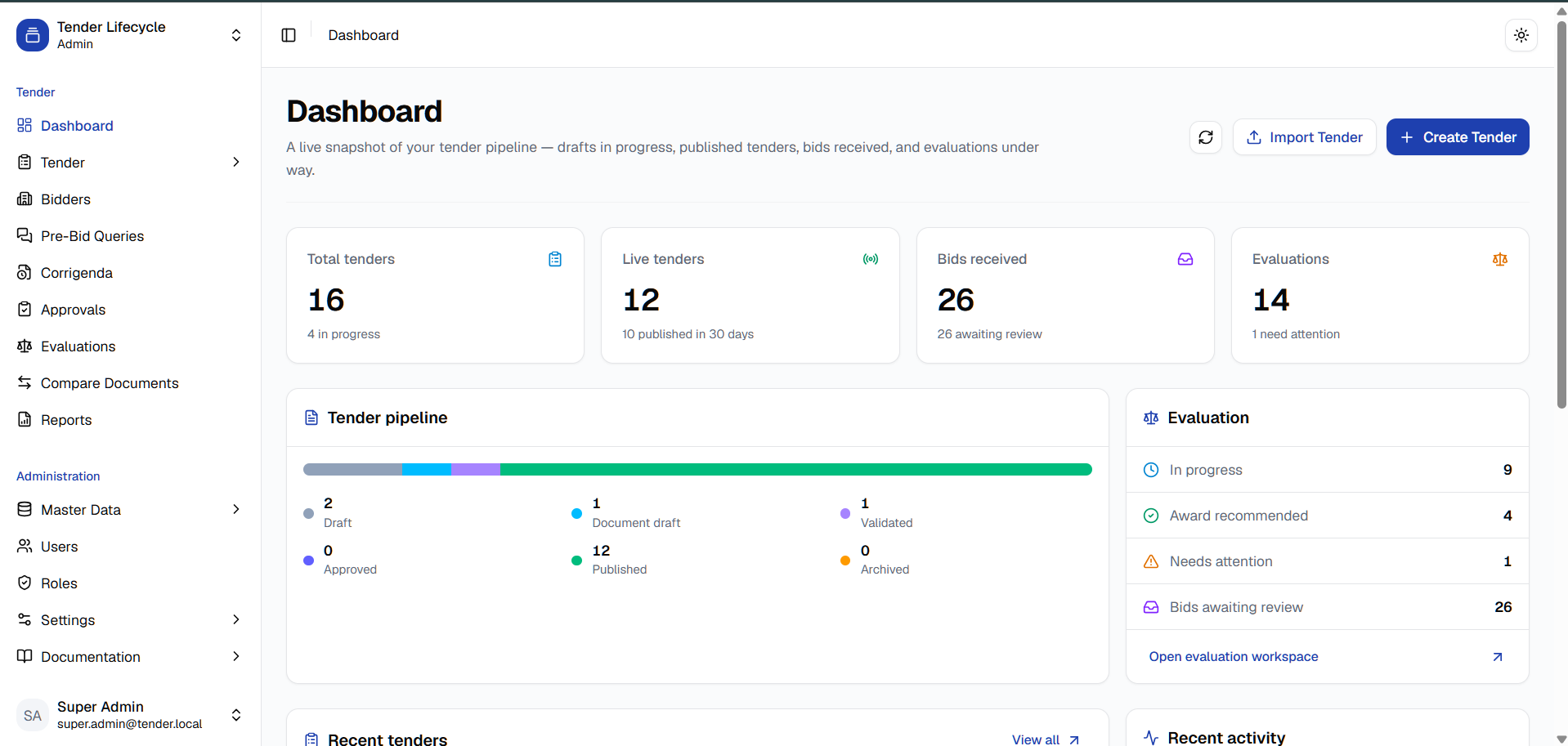Click the Approvals checklist icon

pyautogui.click(x=25, y=309)
